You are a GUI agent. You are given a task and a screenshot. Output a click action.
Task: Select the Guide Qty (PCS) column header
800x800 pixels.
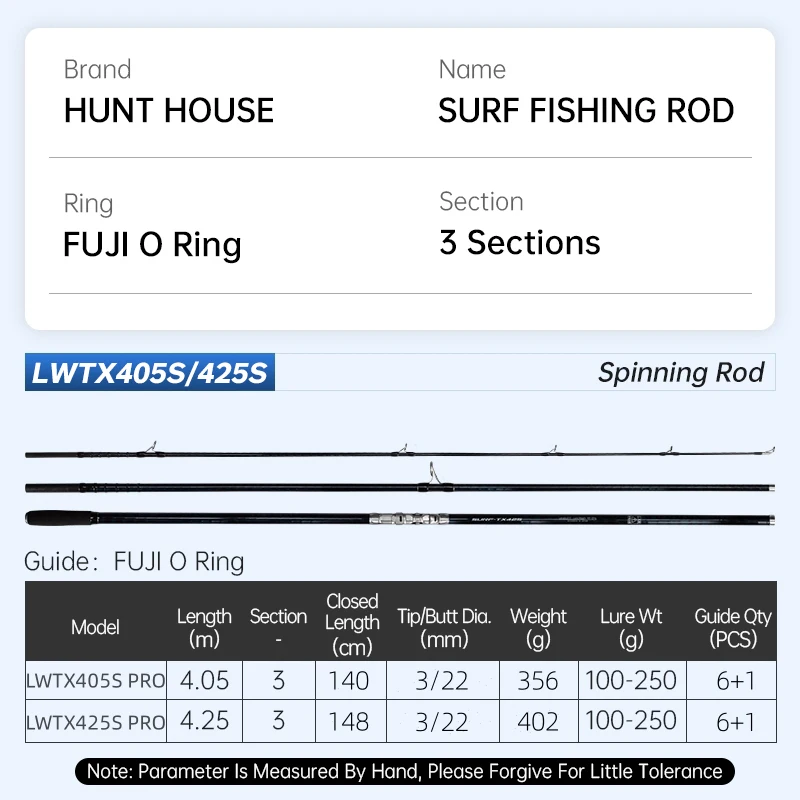coord(733,627)
